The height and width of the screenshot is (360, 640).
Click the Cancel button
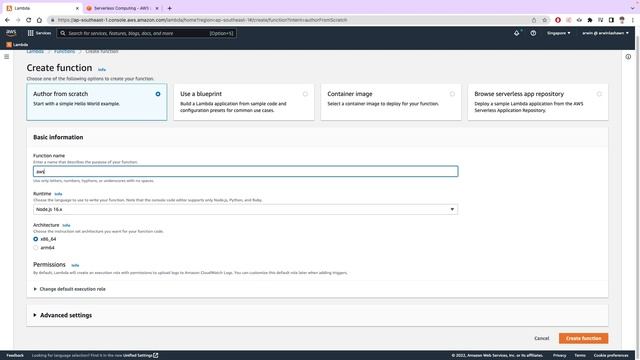coord(542,338)
